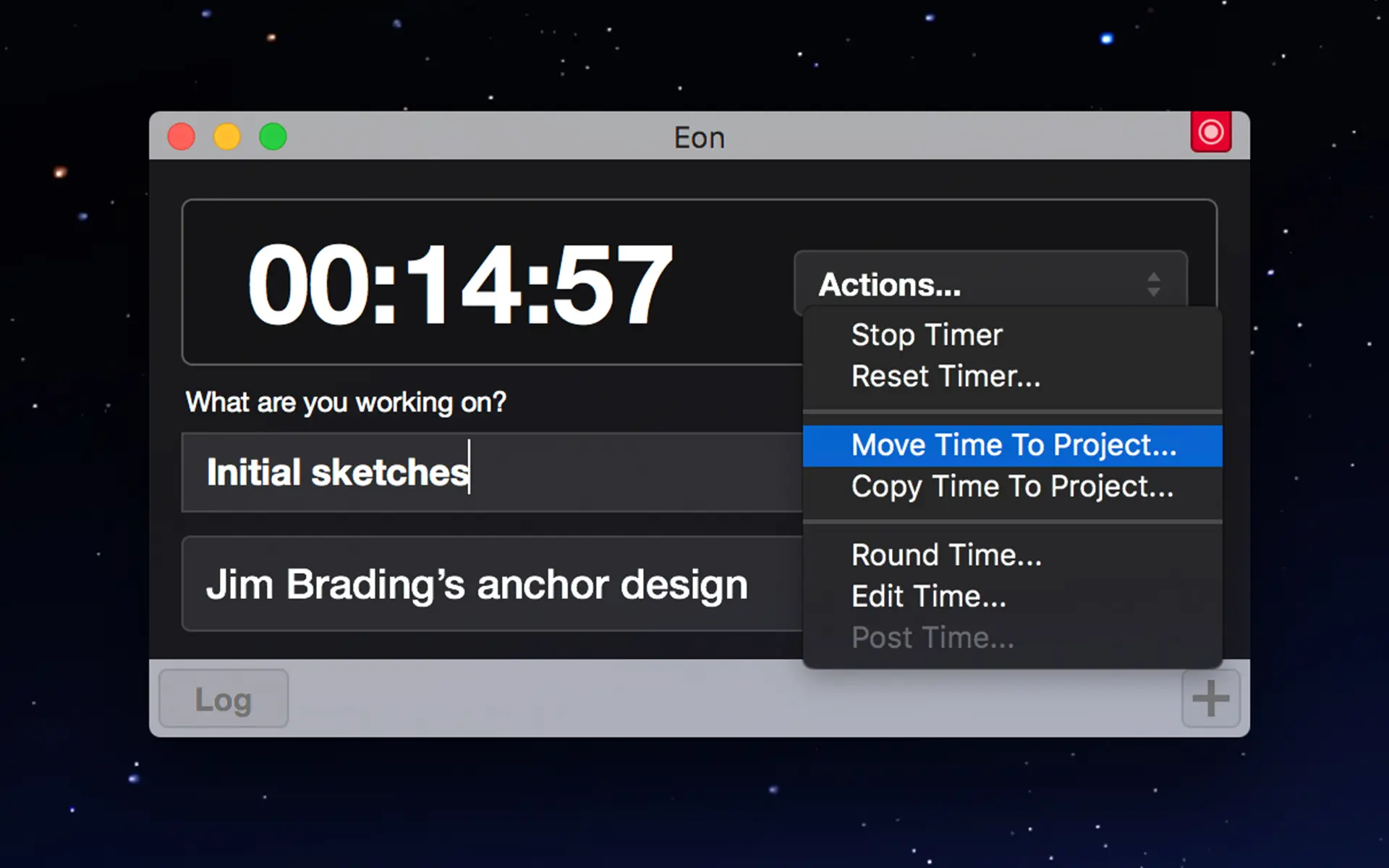Click the 00:14:57 timer display

[461, 284]
